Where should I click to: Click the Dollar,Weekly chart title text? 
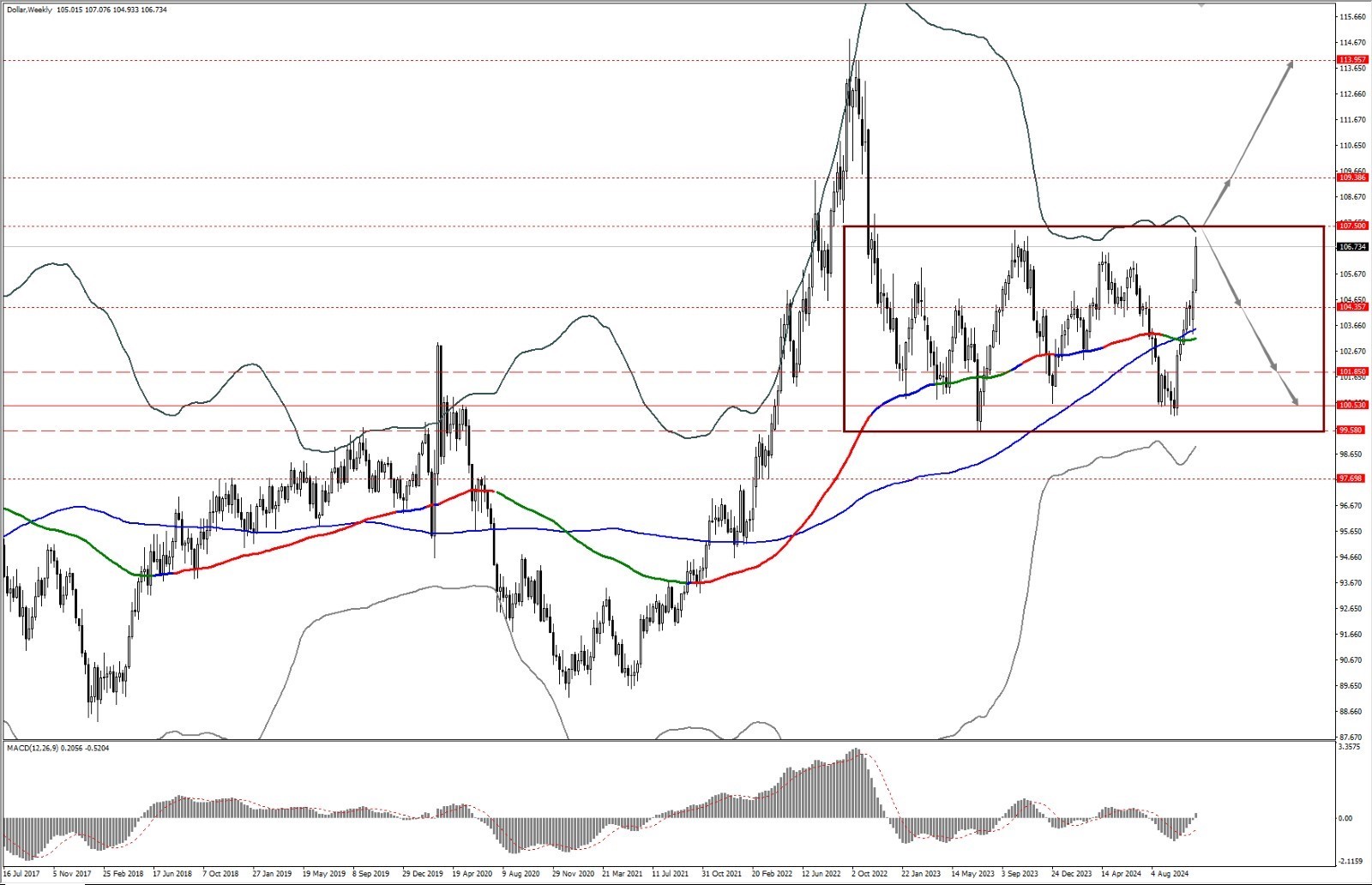[29, 10]
